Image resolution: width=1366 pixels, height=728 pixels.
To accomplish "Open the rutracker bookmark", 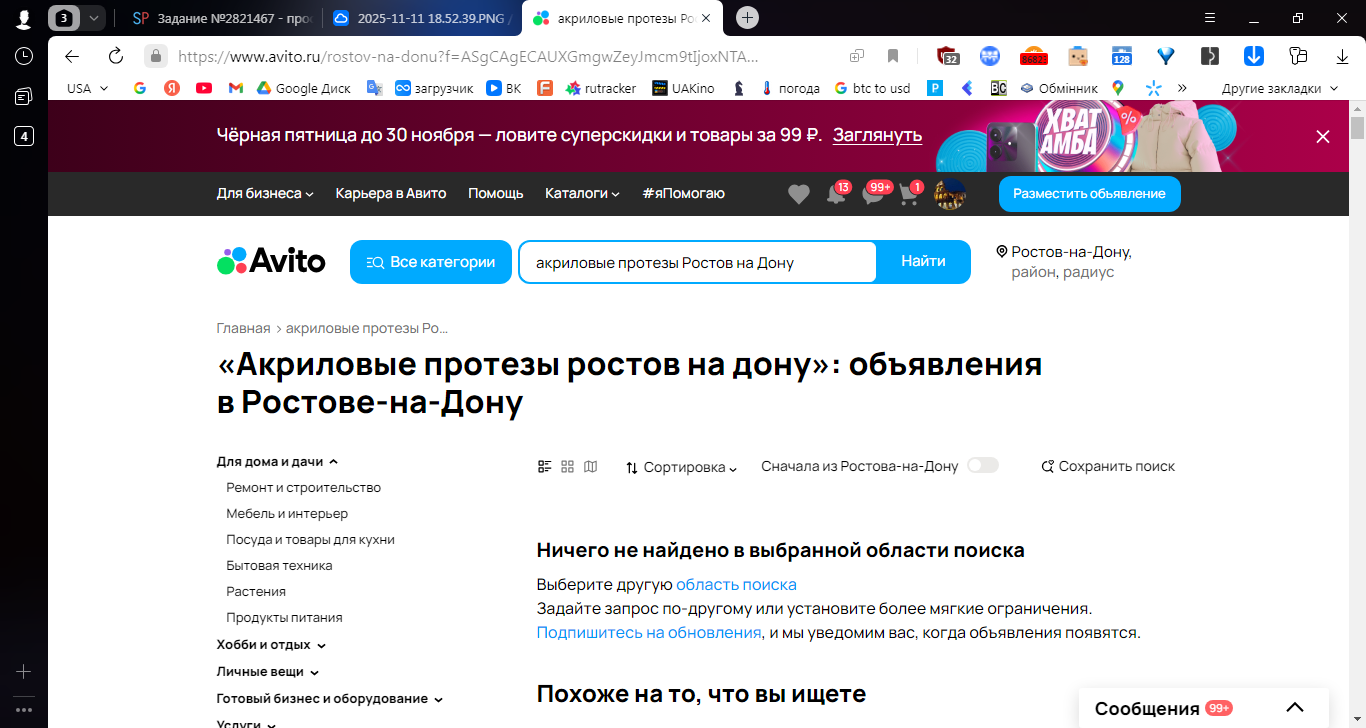I will point(600,88).
